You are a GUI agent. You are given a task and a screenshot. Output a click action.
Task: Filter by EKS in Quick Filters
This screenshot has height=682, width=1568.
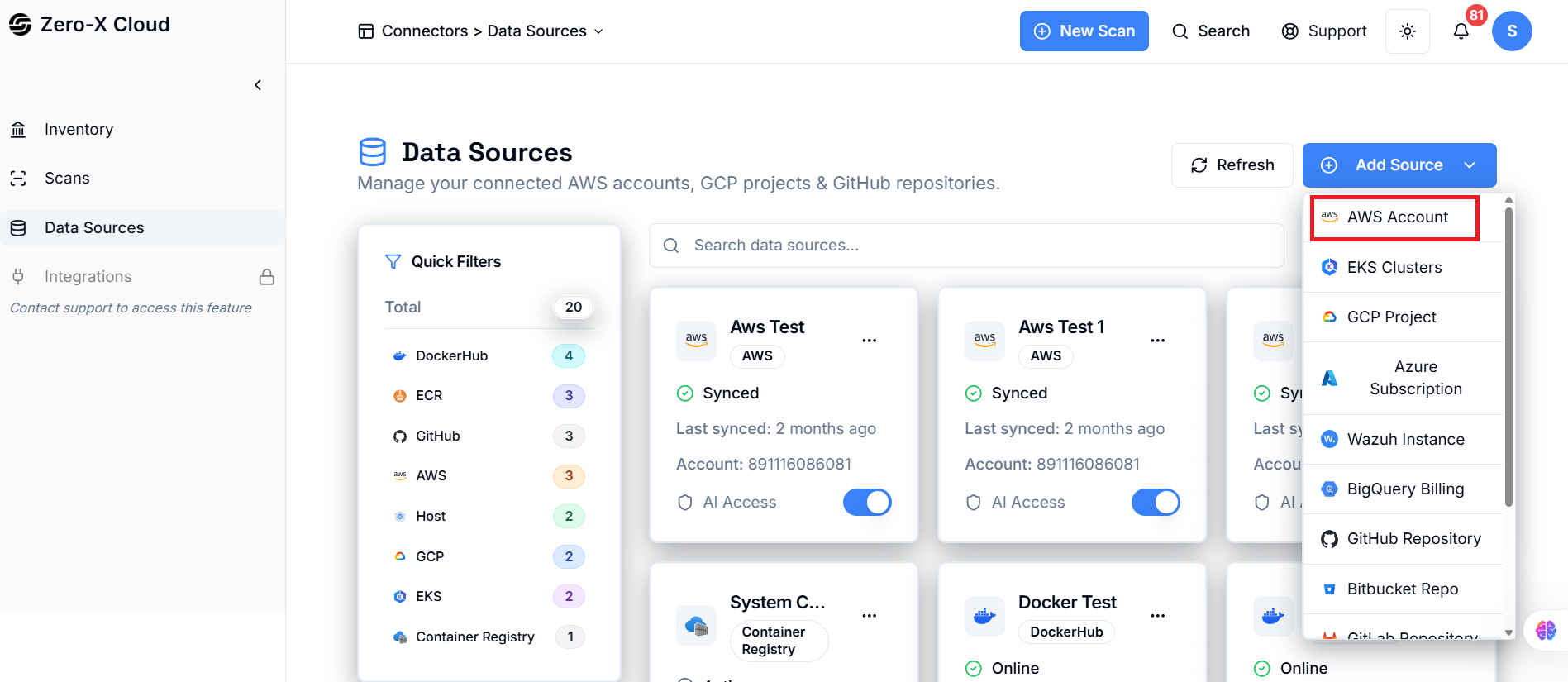[488, 597]
